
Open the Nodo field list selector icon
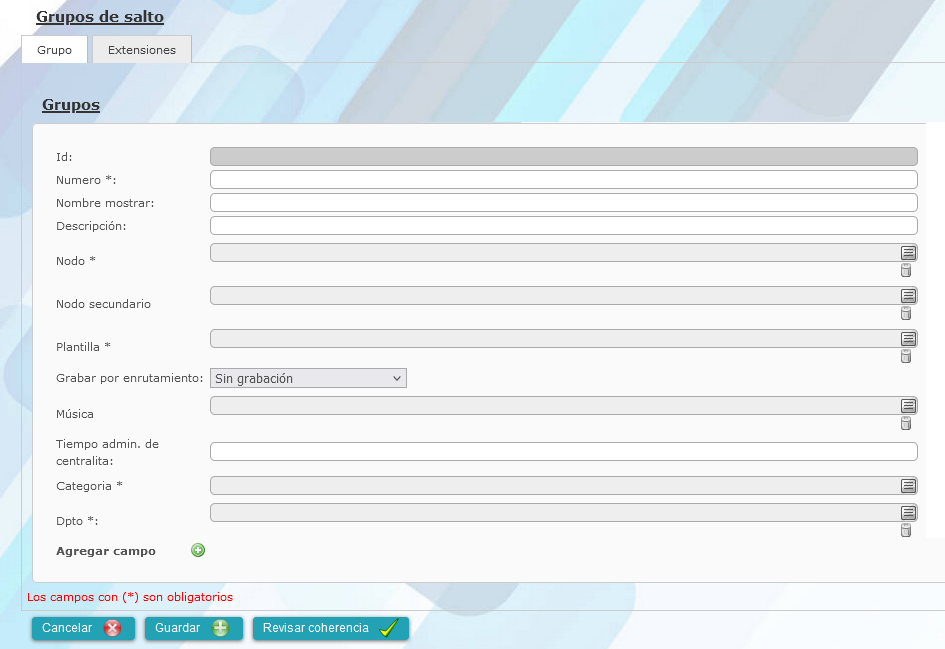tap(908, 252)
